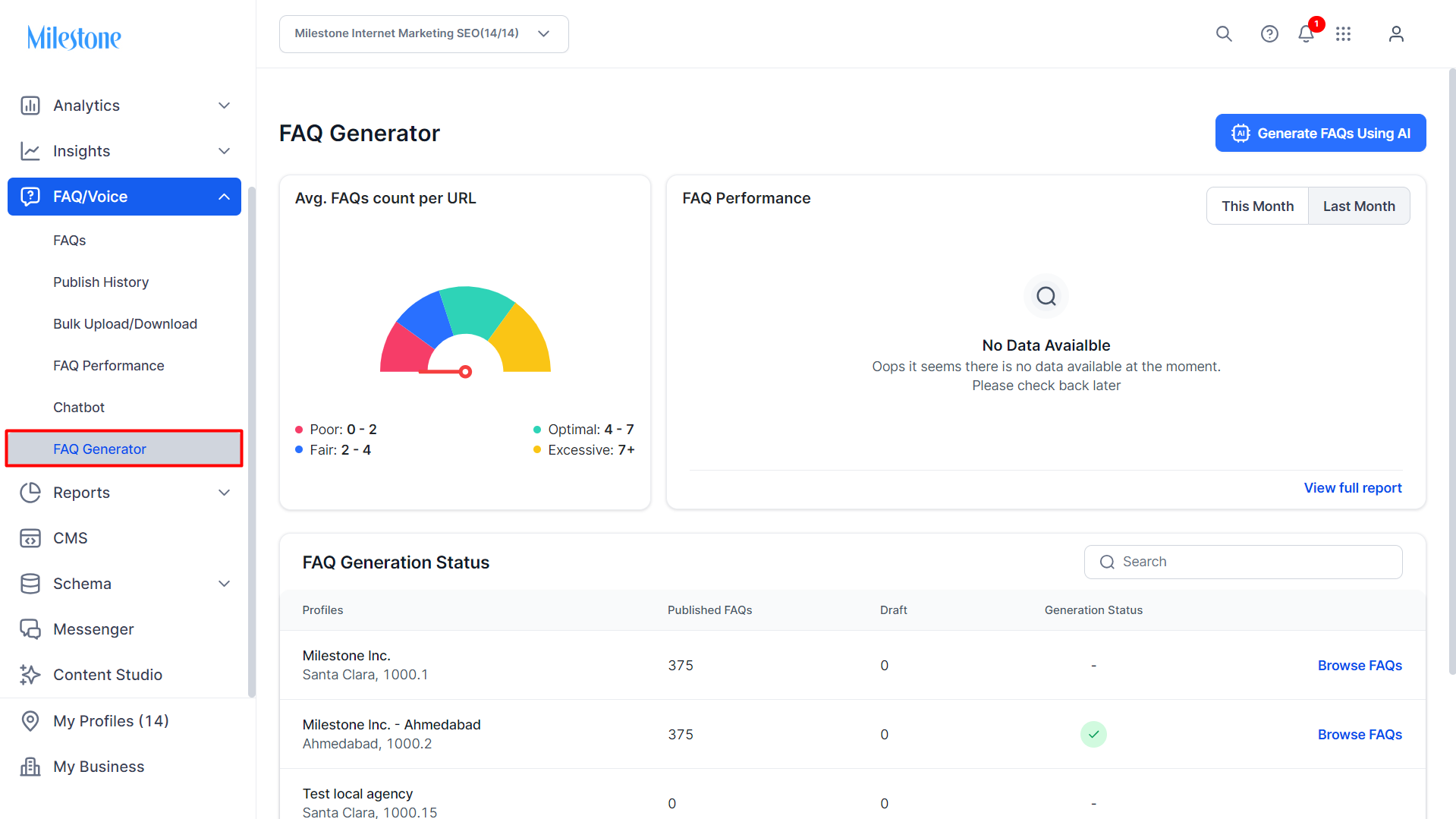Go to Publish History submenu item
The height and width of the screenshot is (819, 1456).
point(101,282)
